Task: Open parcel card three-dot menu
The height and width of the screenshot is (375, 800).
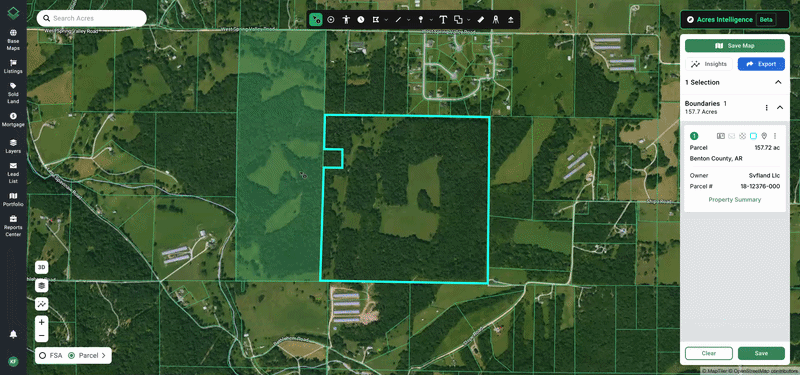Action: (774, 136)
